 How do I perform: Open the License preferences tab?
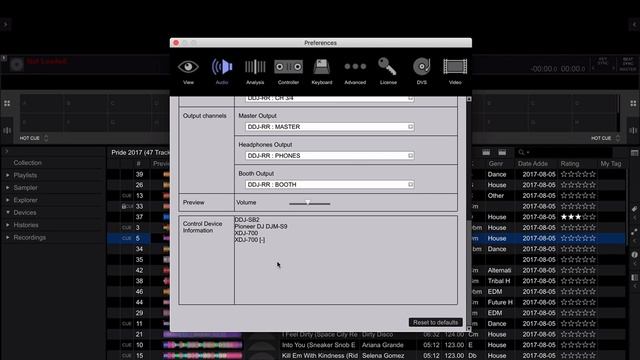click(388, 71)
